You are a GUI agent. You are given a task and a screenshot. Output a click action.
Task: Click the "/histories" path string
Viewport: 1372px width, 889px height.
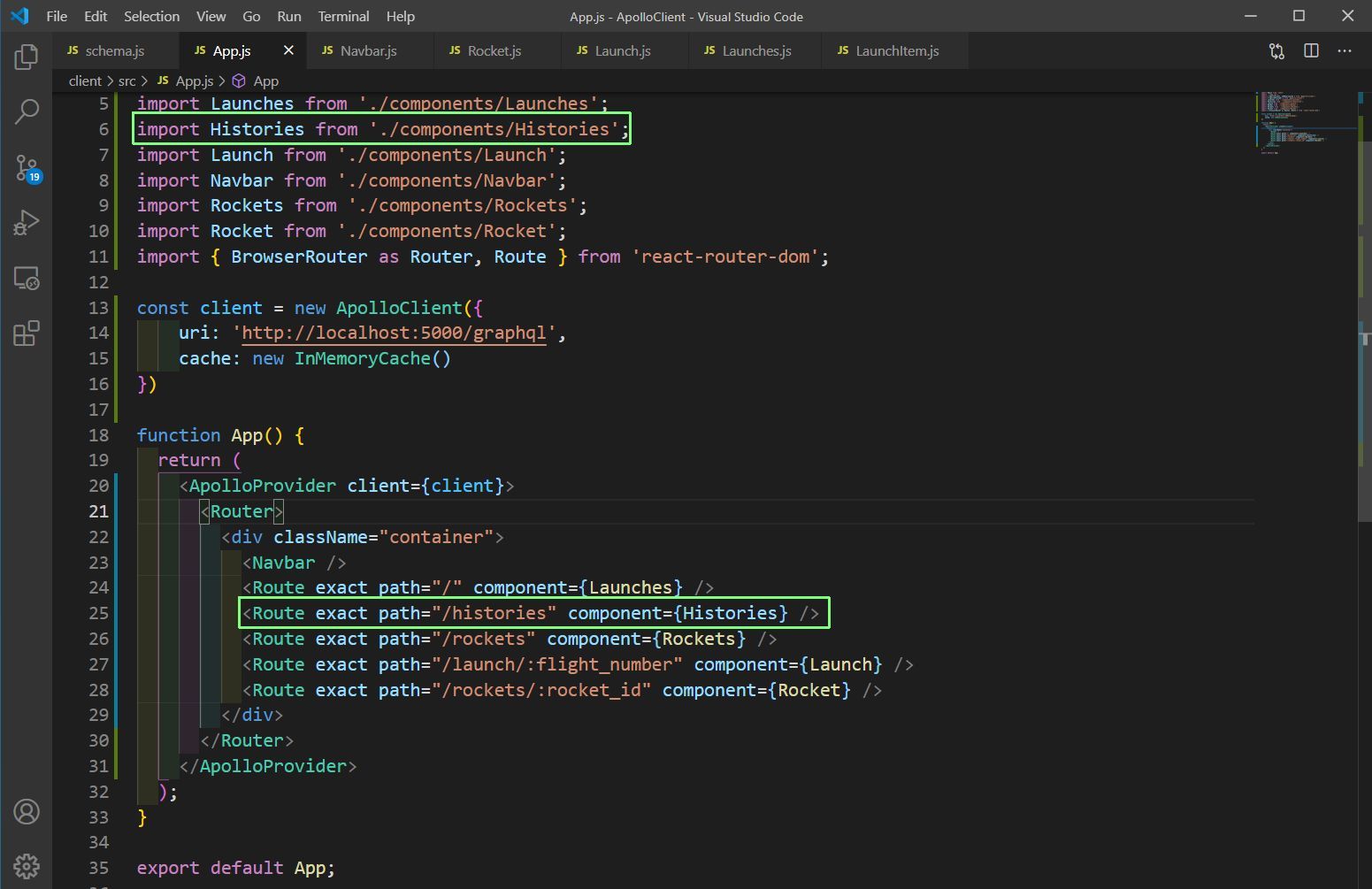[x=494, y=613]
